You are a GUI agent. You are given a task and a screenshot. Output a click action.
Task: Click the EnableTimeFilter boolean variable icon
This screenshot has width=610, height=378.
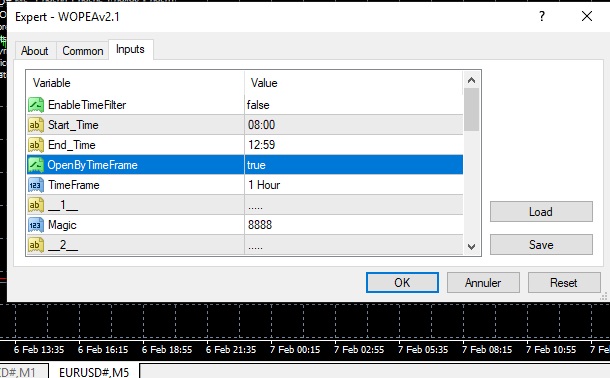[x=36, y=105]
